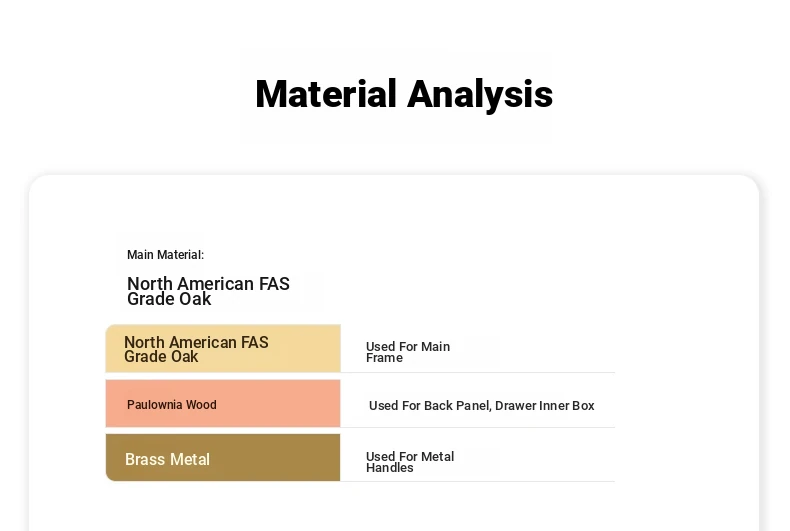Pick the beige oak color block
The image size is (790, 531).
223,349
